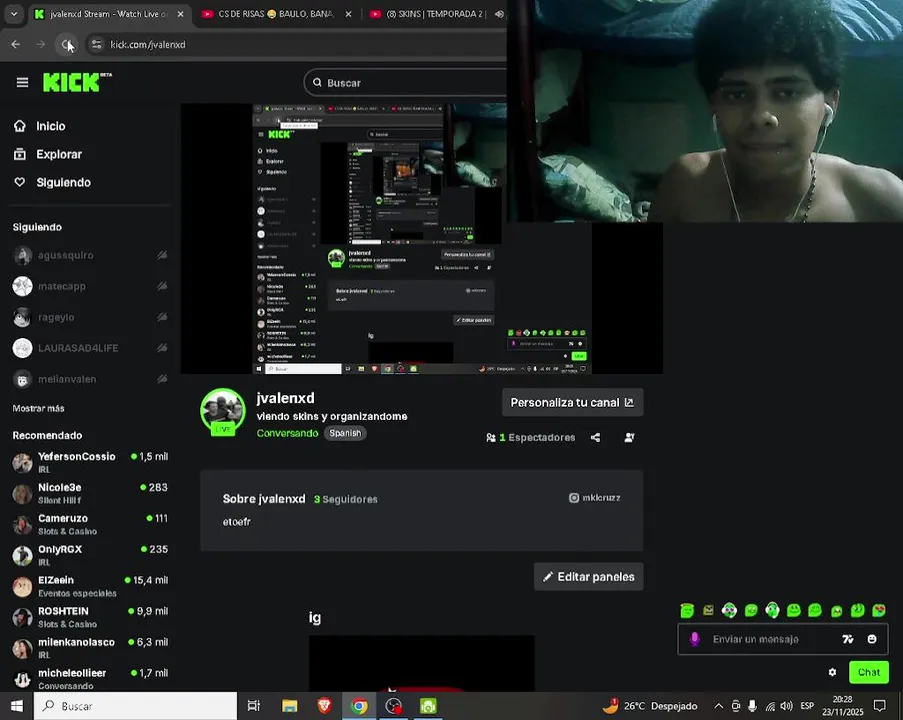Open the emoji picker smiley icon
Image resolution: width=903 pixels, height=720 pixels.
[872, 639]
